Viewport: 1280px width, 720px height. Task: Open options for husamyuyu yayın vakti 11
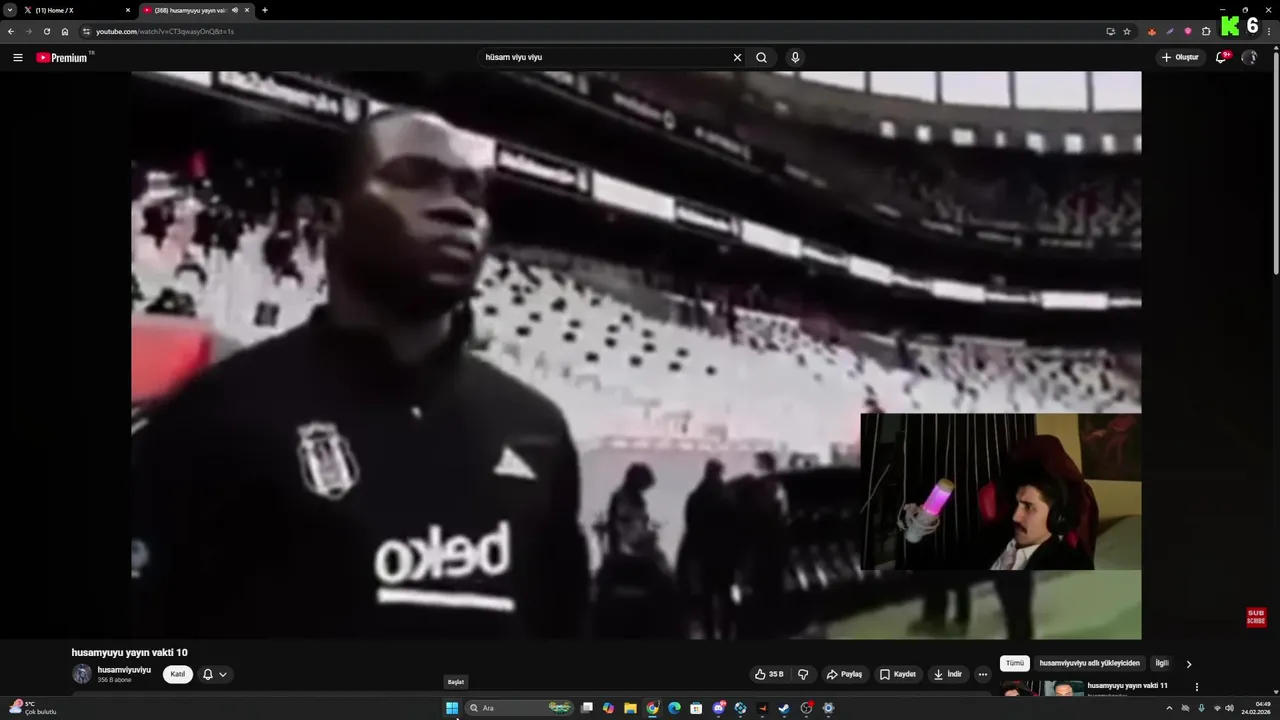tap(1197, 687)
